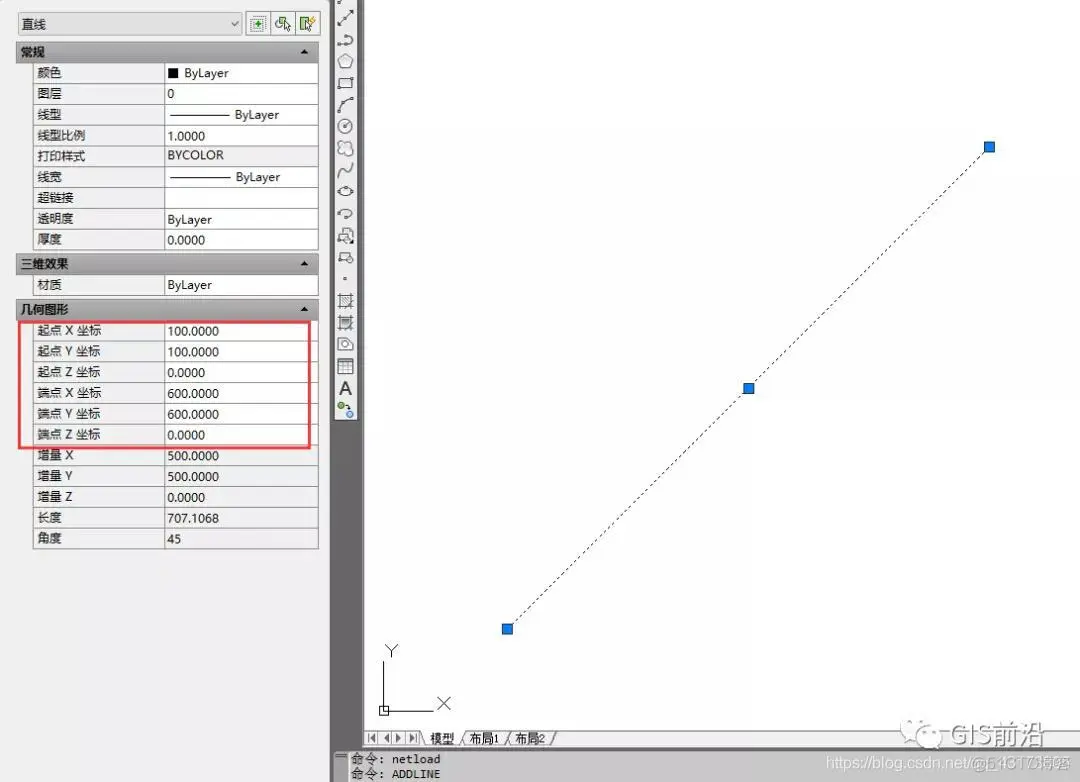
Task: Click the first layout tab navigation arrow
Action: point(372,738)
